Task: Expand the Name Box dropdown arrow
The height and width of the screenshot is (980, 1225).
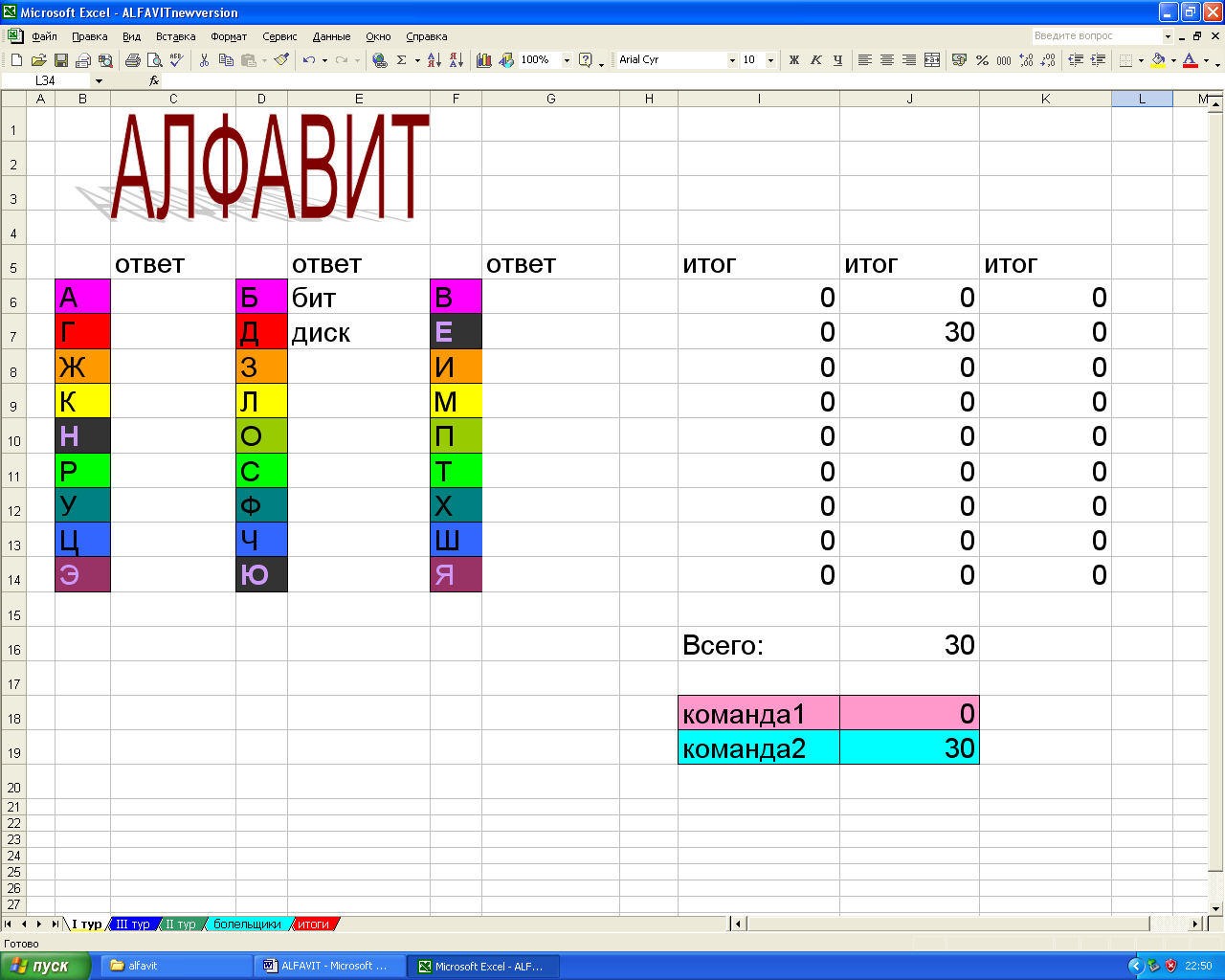Action: coord(99,81)
